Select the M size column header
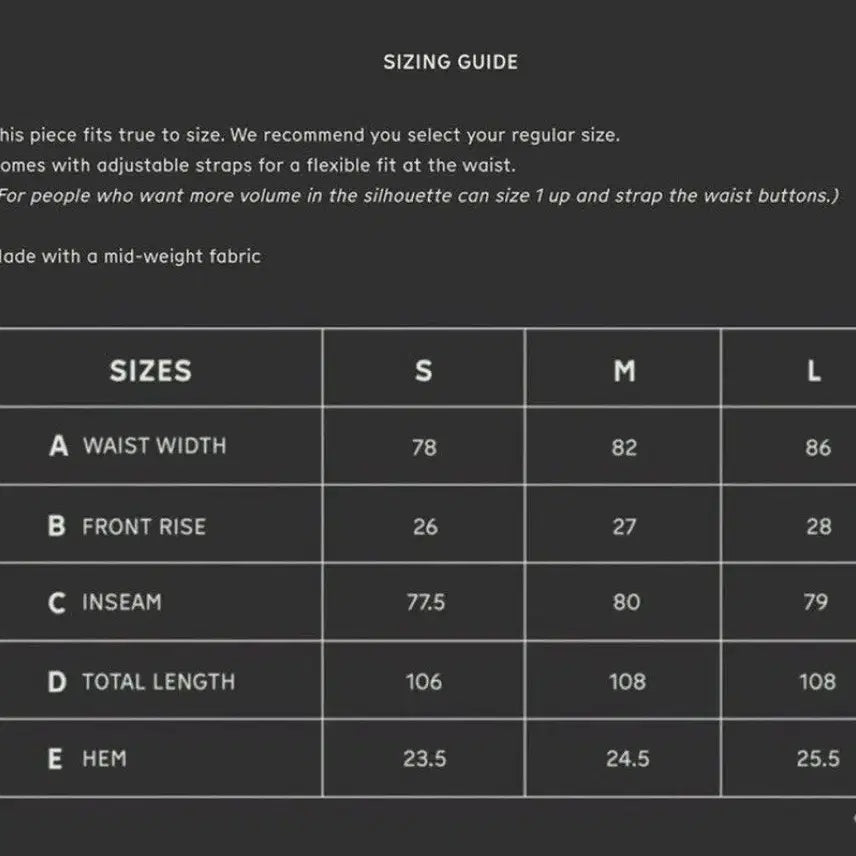 (x=624, y=371)
